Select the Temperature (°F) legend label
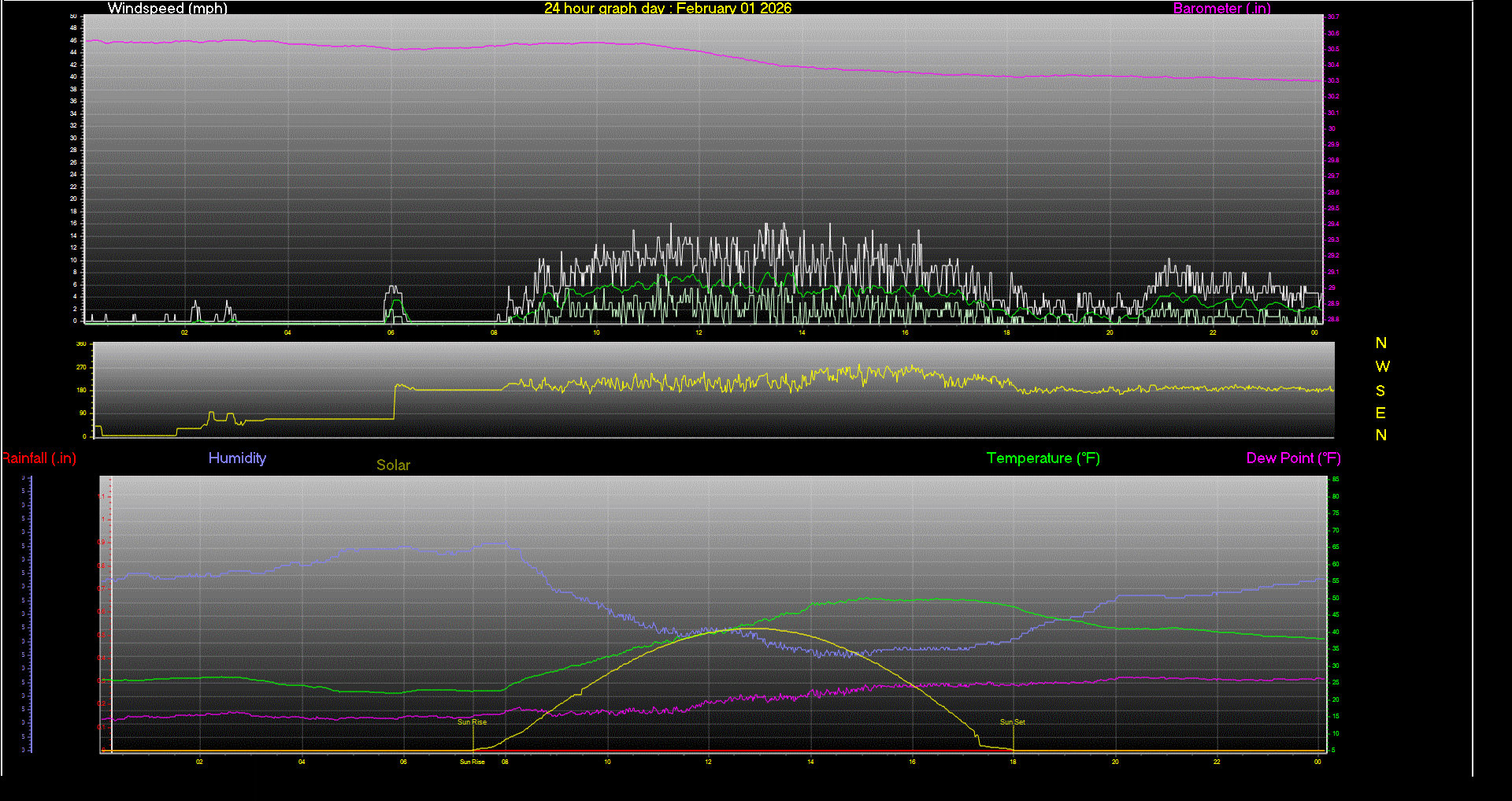 [1043, 458]
